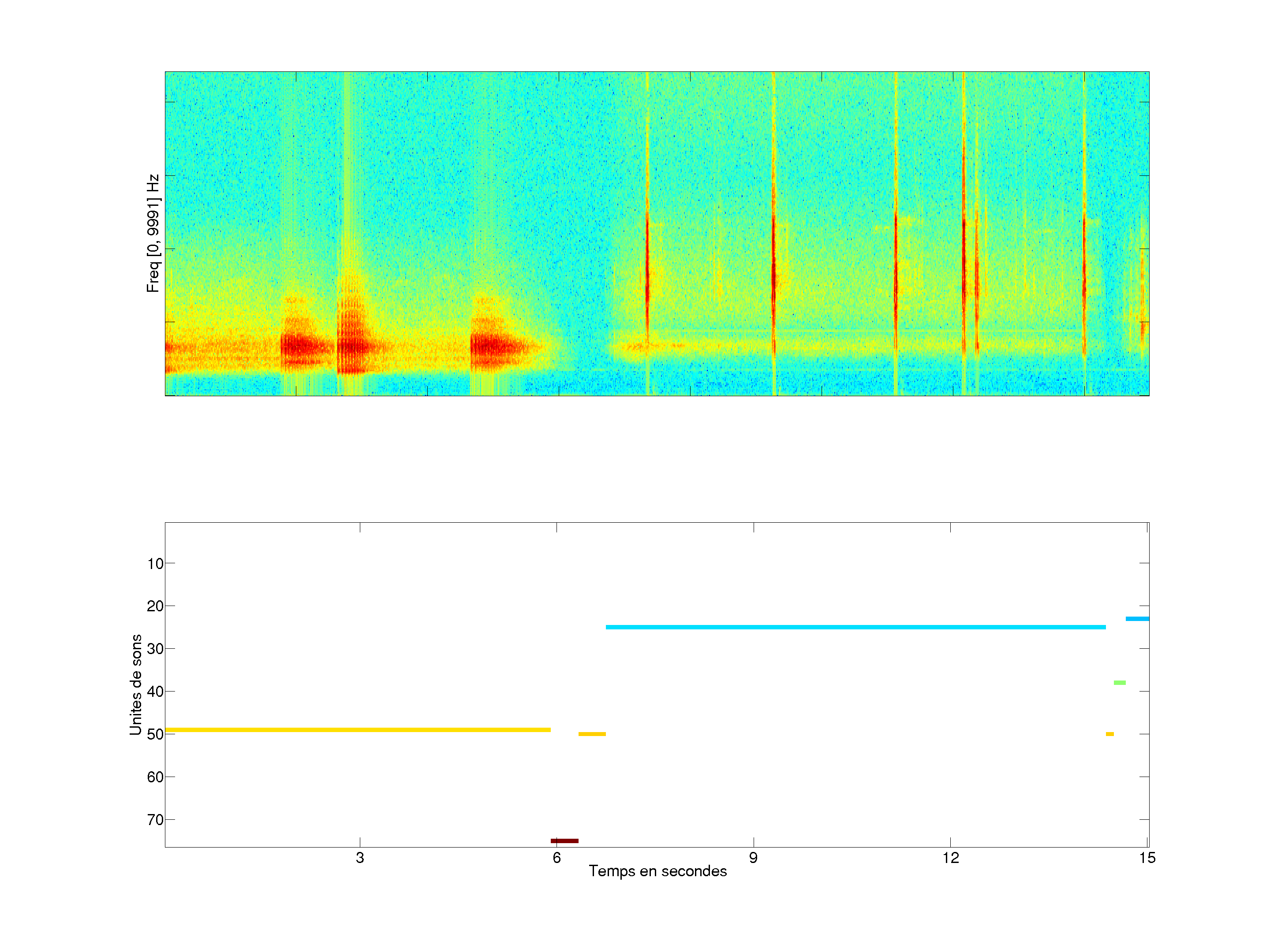Click the dark red bar near 6 seconds
This screenshot has height=952, width=1270.
[x=564, y=840]
